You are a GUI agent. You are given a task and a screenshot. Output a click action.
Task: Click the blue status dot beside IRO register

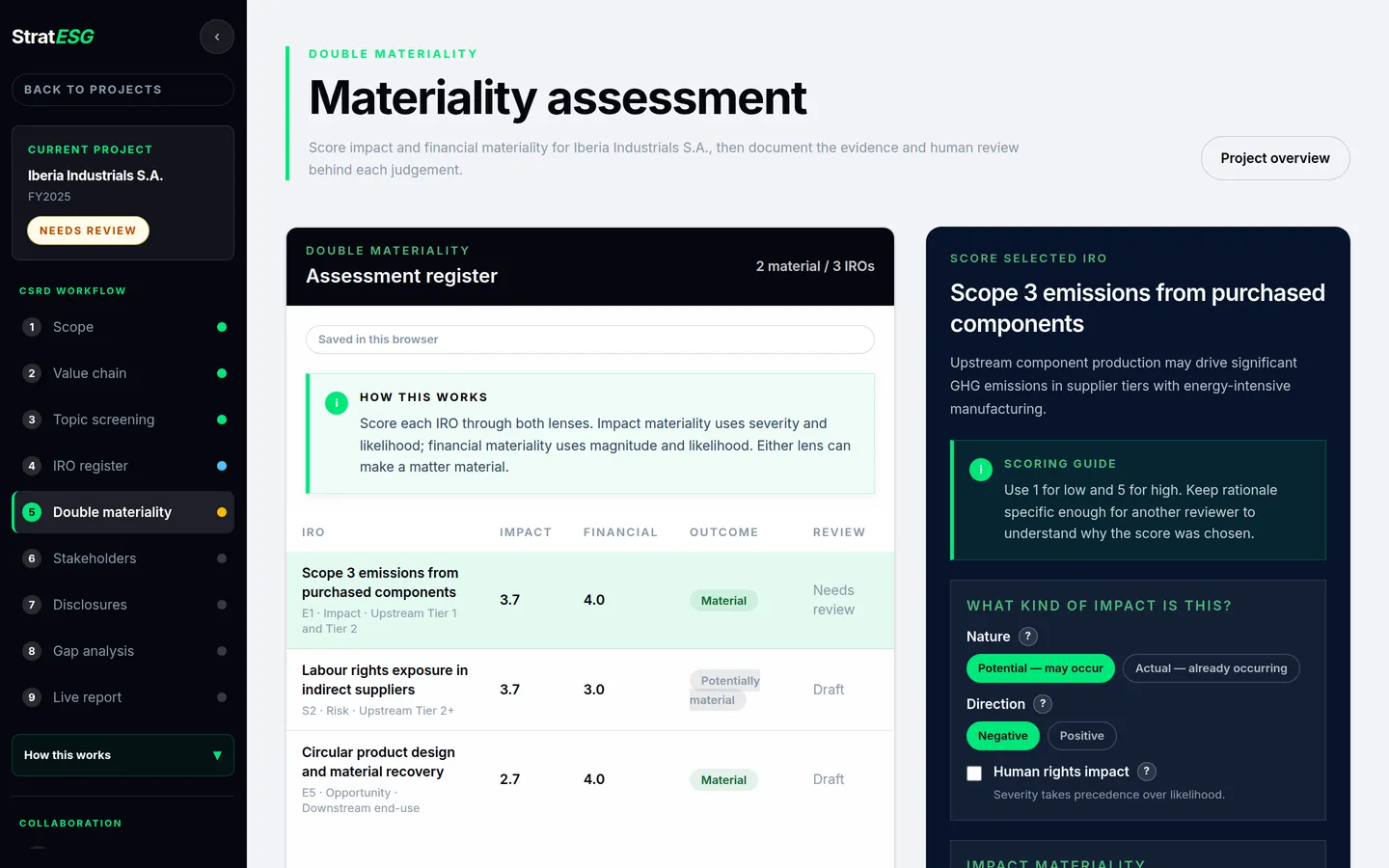tap(222, 466)
